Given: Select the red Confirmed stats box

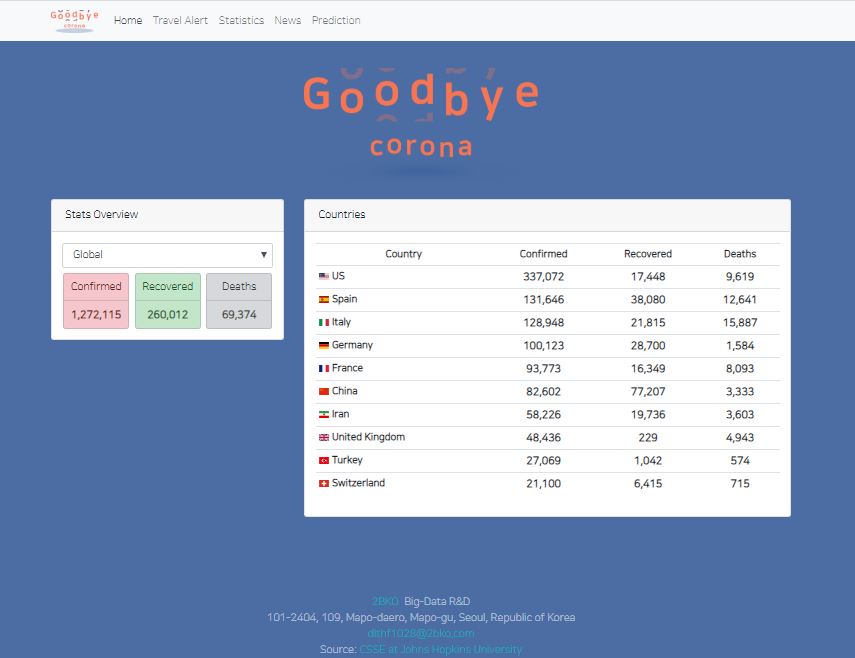Looking at the screenshot, I should point(96,300).
